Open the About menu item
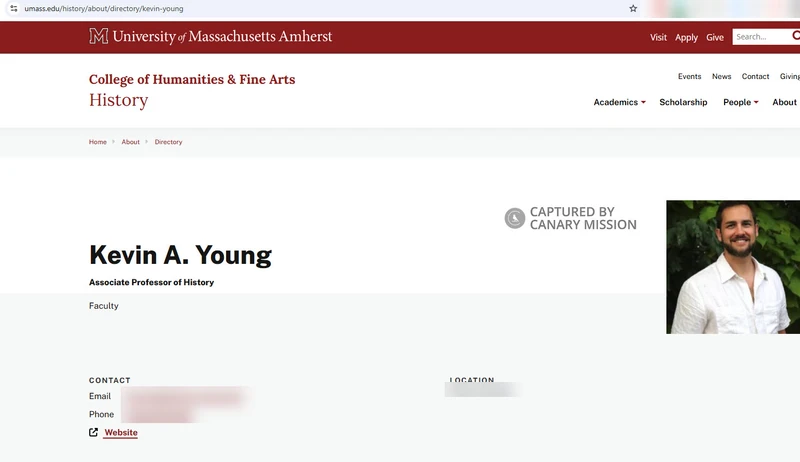This screenshot has height=462, width=800. pyautogui.click(x=784, y=102)
